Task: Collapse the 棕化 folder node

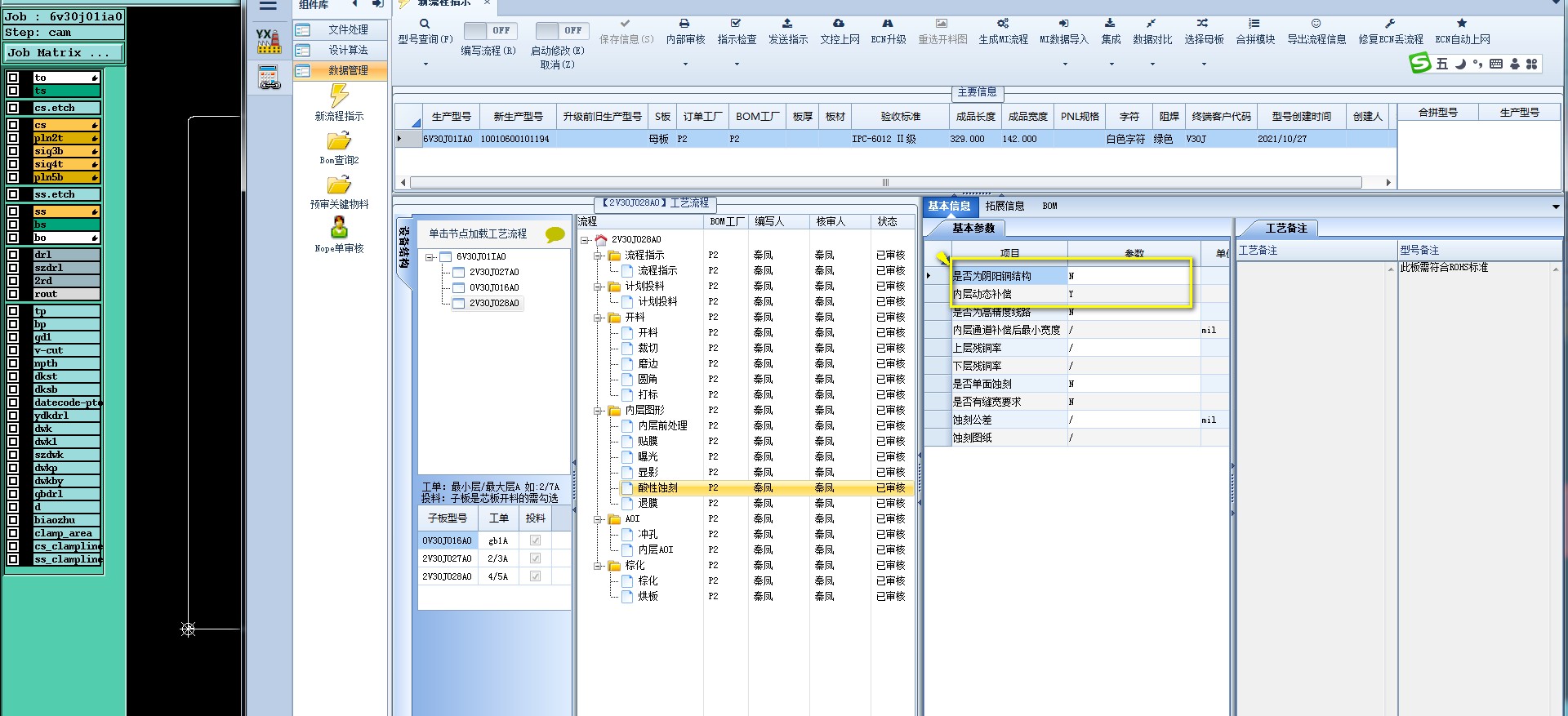Action: point(598,566)
